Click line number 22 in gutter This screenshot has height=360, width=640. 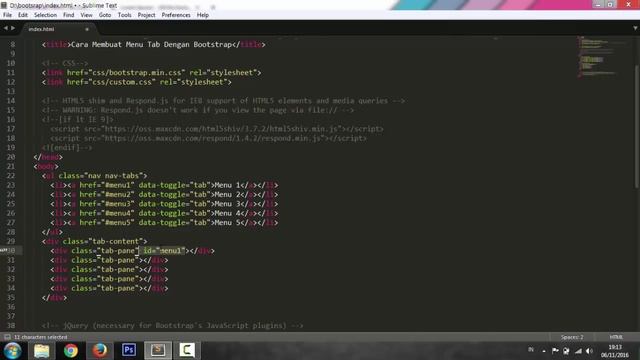click(11, 176)
